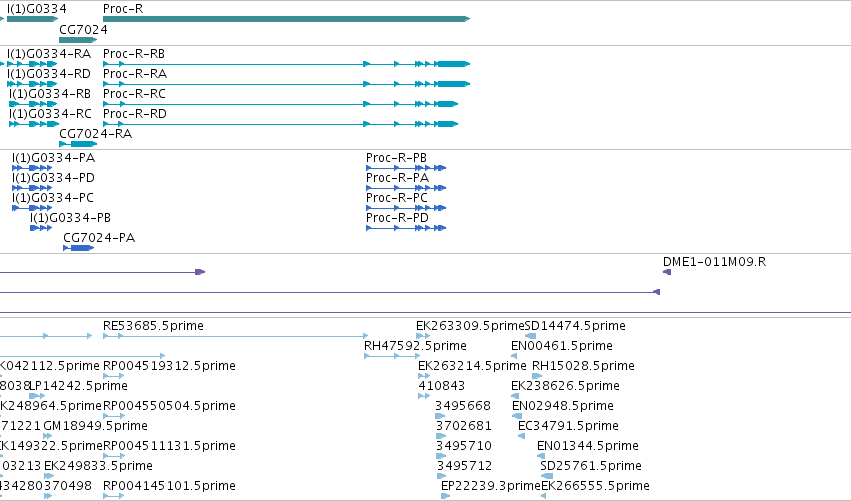851x501 pixels.
Task: Click the Proc-R-PB protein feature
Action: 406,168
